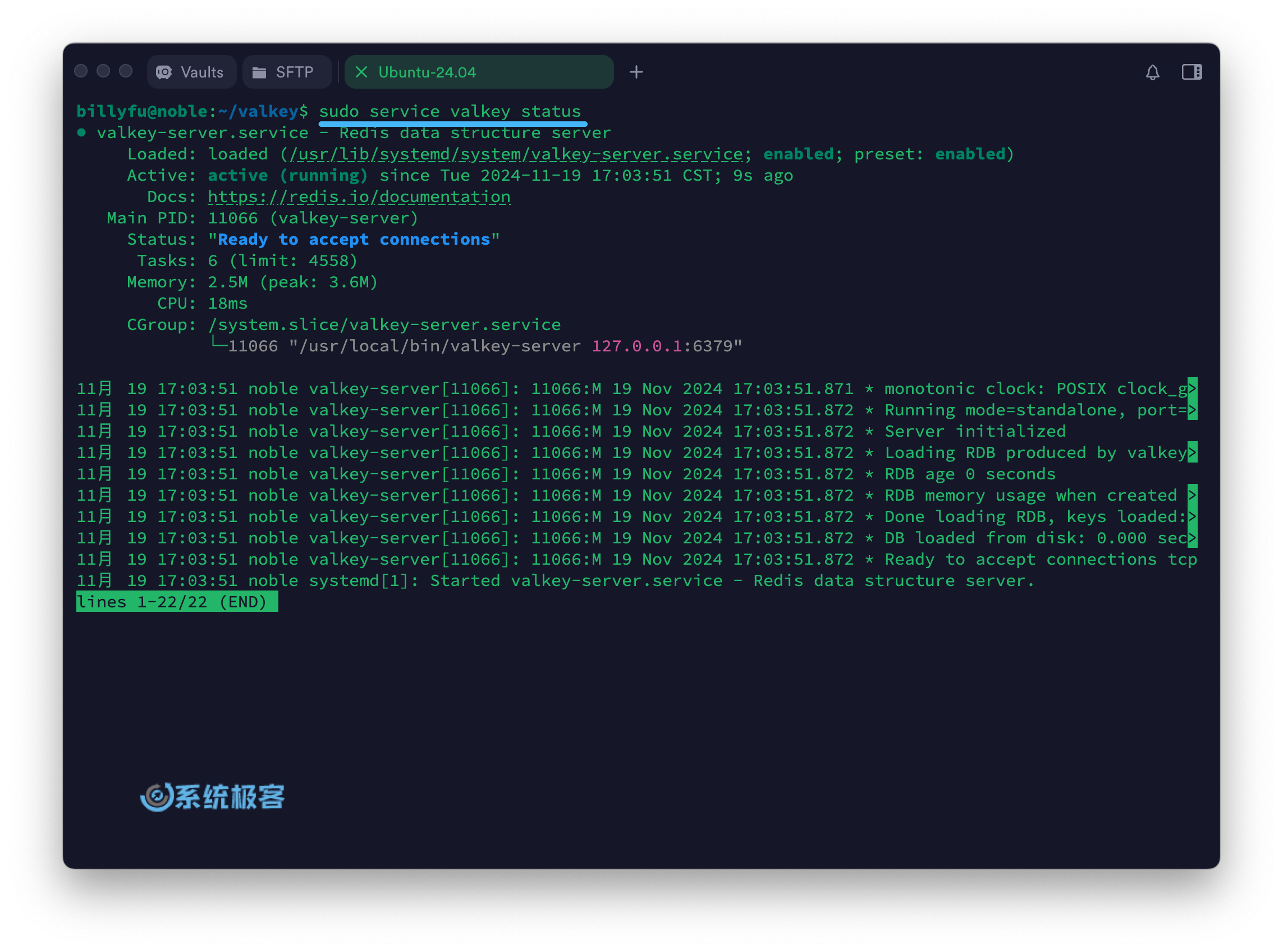Click the 'monotonic clock' log line
The height and width of the screenshot is (952, 1283).
click(636, 388)
